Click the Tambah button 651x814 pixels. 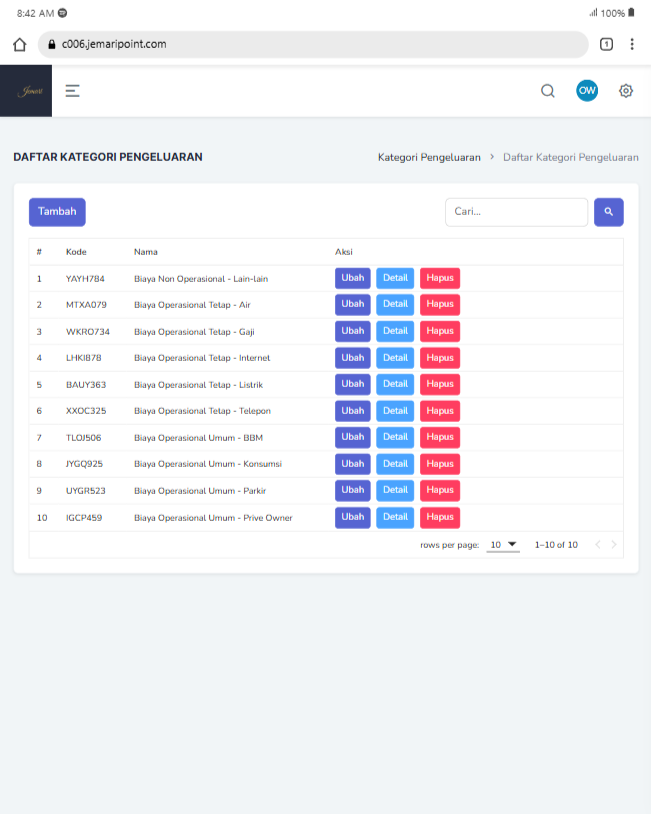[57, 212]
